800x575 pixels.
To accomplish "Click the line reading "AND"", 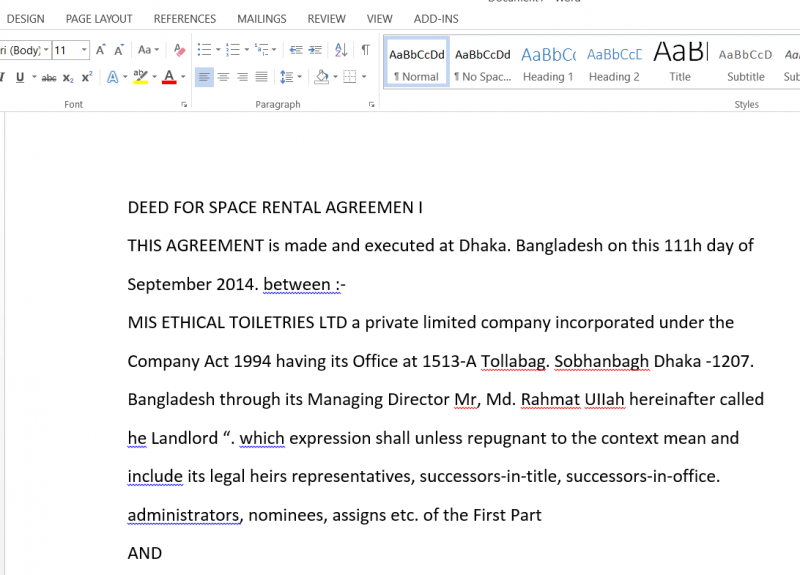I will click(x=145, y=554).
